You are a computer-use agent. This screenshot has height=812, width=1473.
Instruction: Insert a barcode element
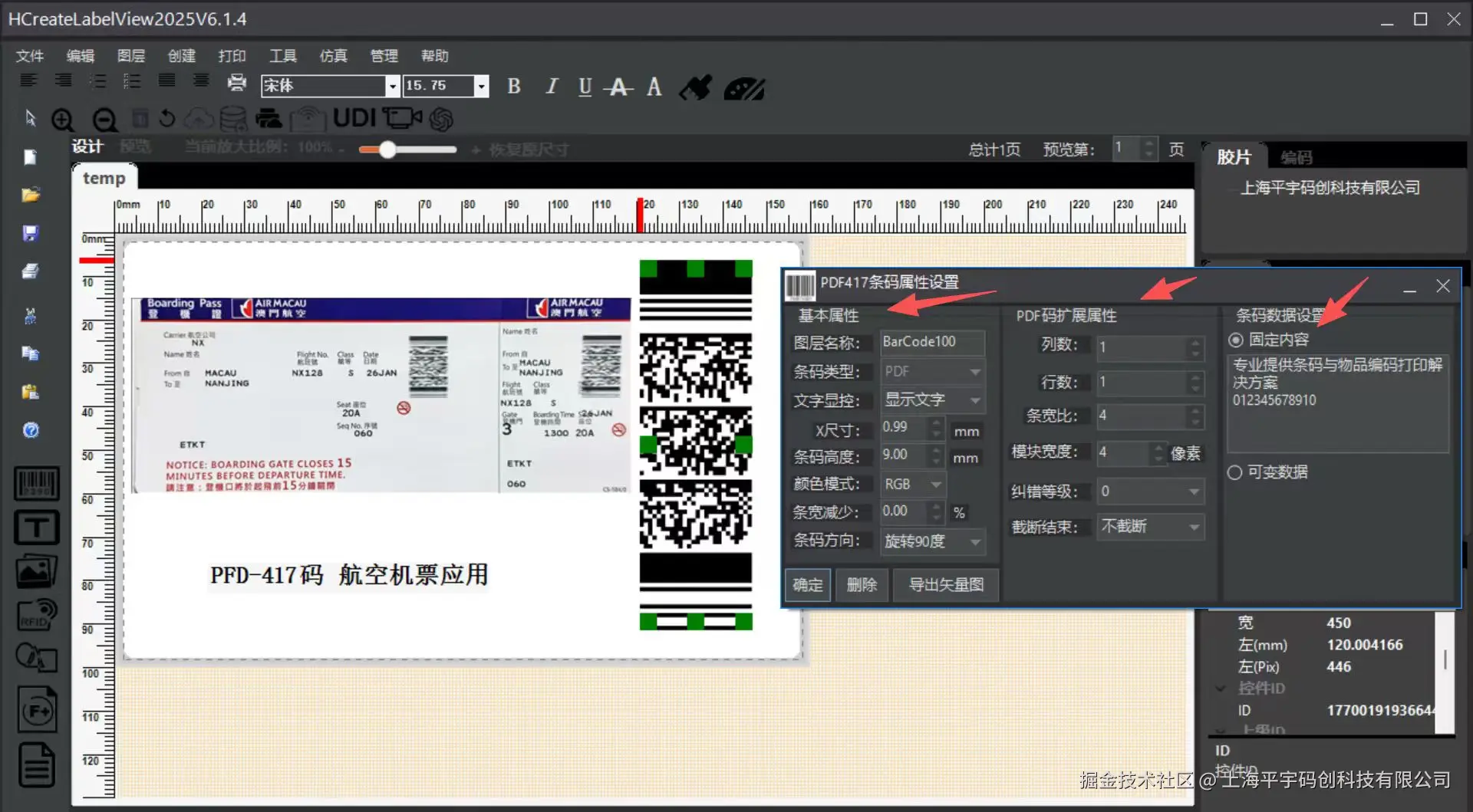click(36, 484)
